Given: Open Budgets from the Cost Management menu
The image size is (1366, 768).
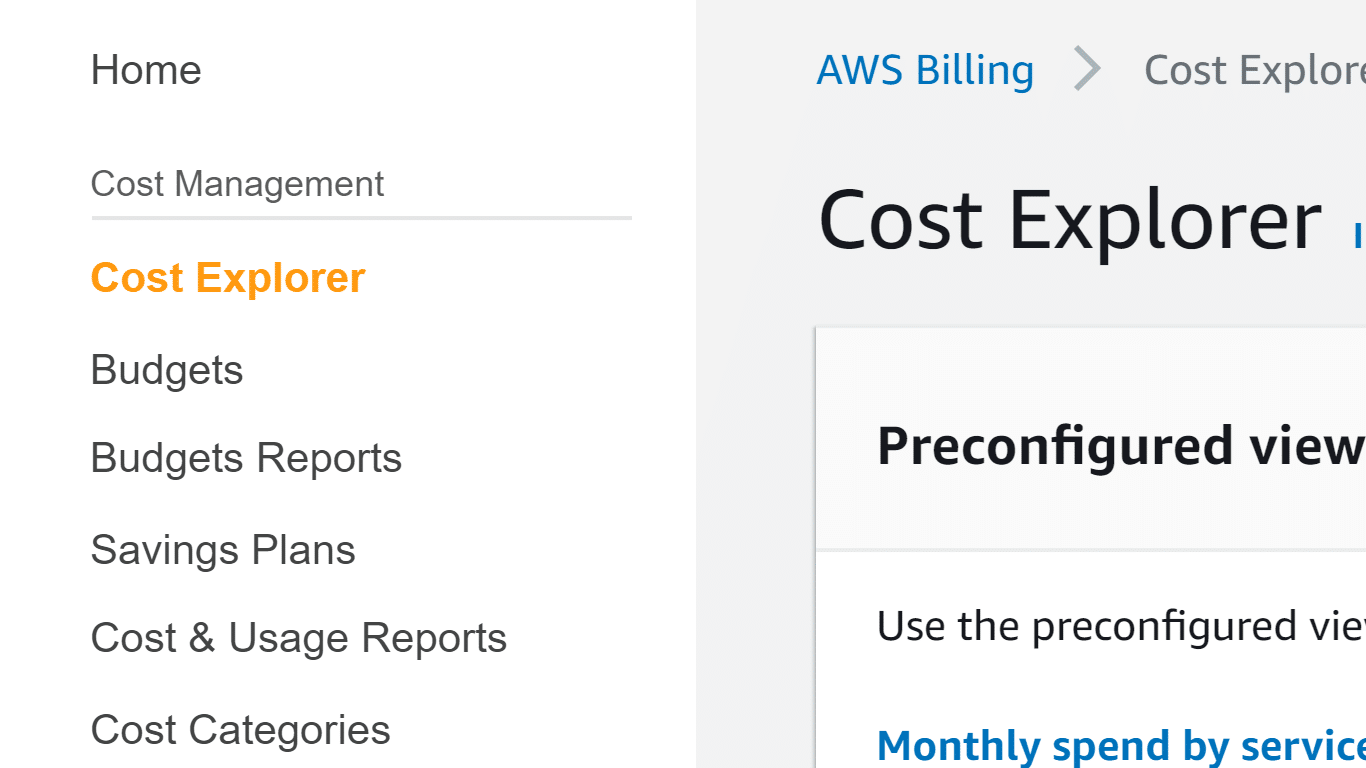Looking at the screenshot, I should point(166,369).
